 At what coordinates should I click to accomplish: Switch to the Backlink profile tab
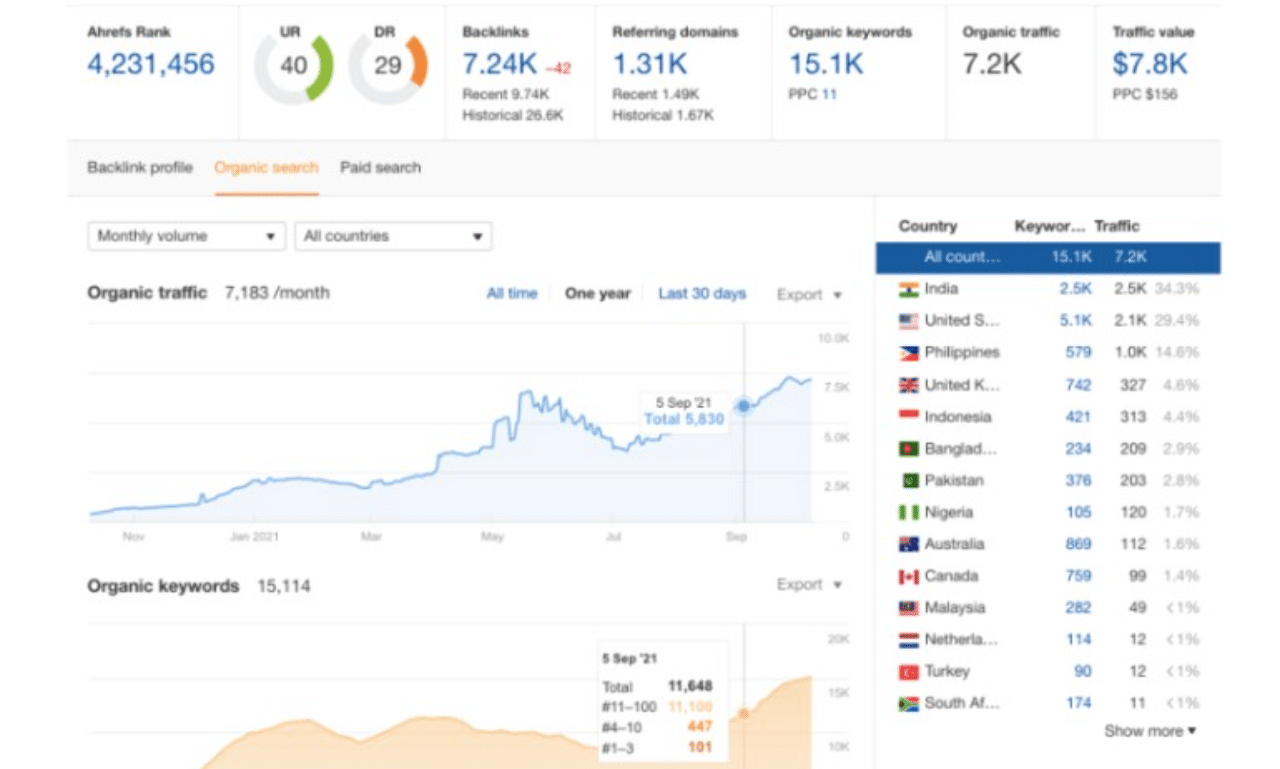(139, 167)
